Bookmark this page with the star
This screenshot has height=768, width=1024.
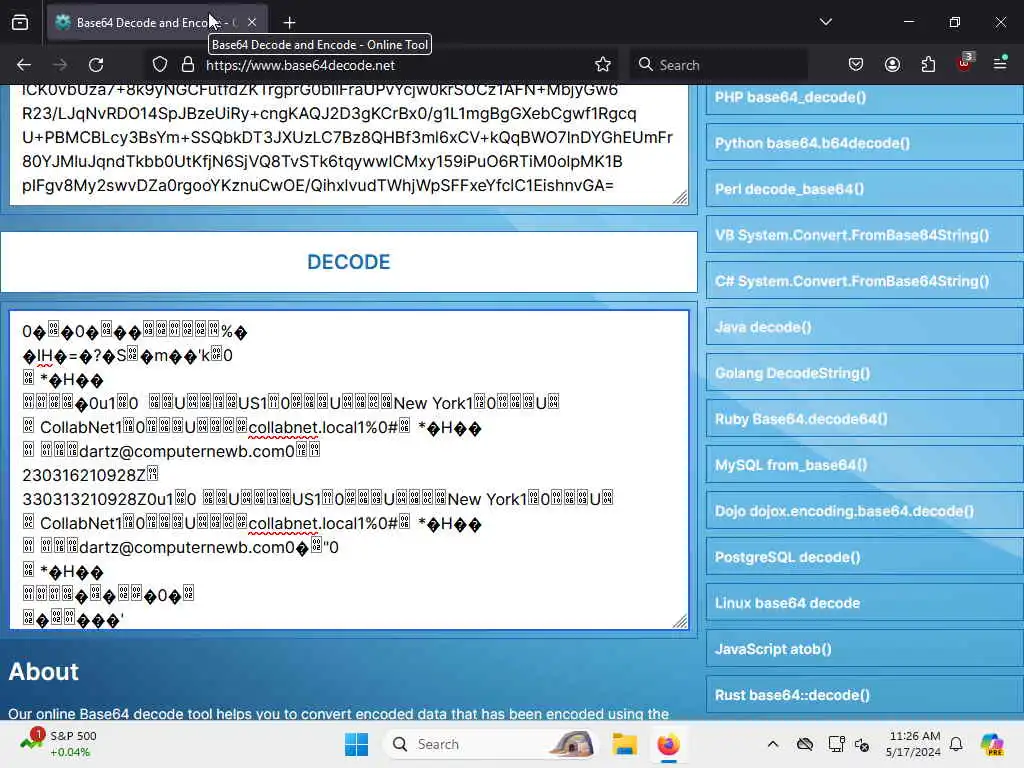click(603, 65)
